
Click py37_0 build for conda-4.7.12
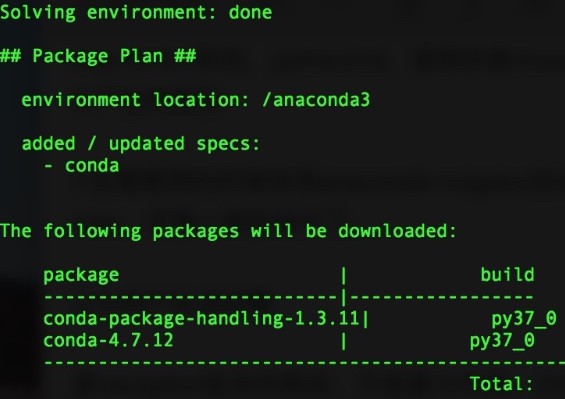(x=502, y=341)
